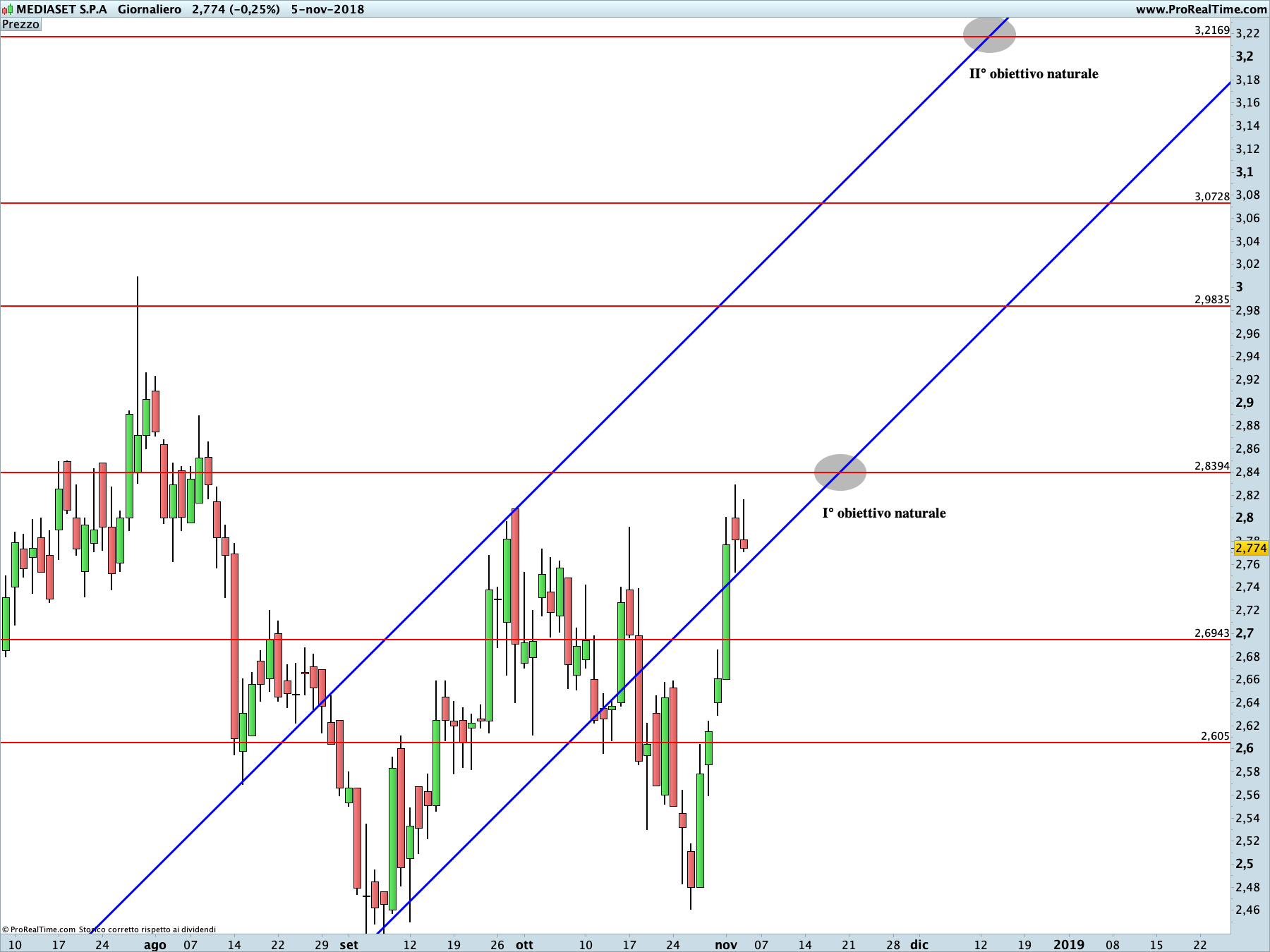Viewport: 1270px width, 952px height.
Task: Click the 'dic' month label on time axis
Action: point(919,945)
